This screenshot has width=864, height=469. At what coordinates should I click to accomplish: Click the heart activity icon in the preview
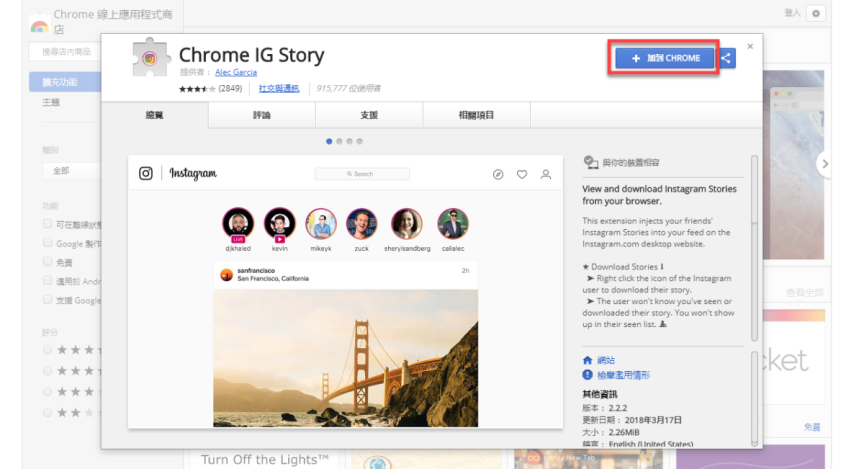click(x=522, y=175)
